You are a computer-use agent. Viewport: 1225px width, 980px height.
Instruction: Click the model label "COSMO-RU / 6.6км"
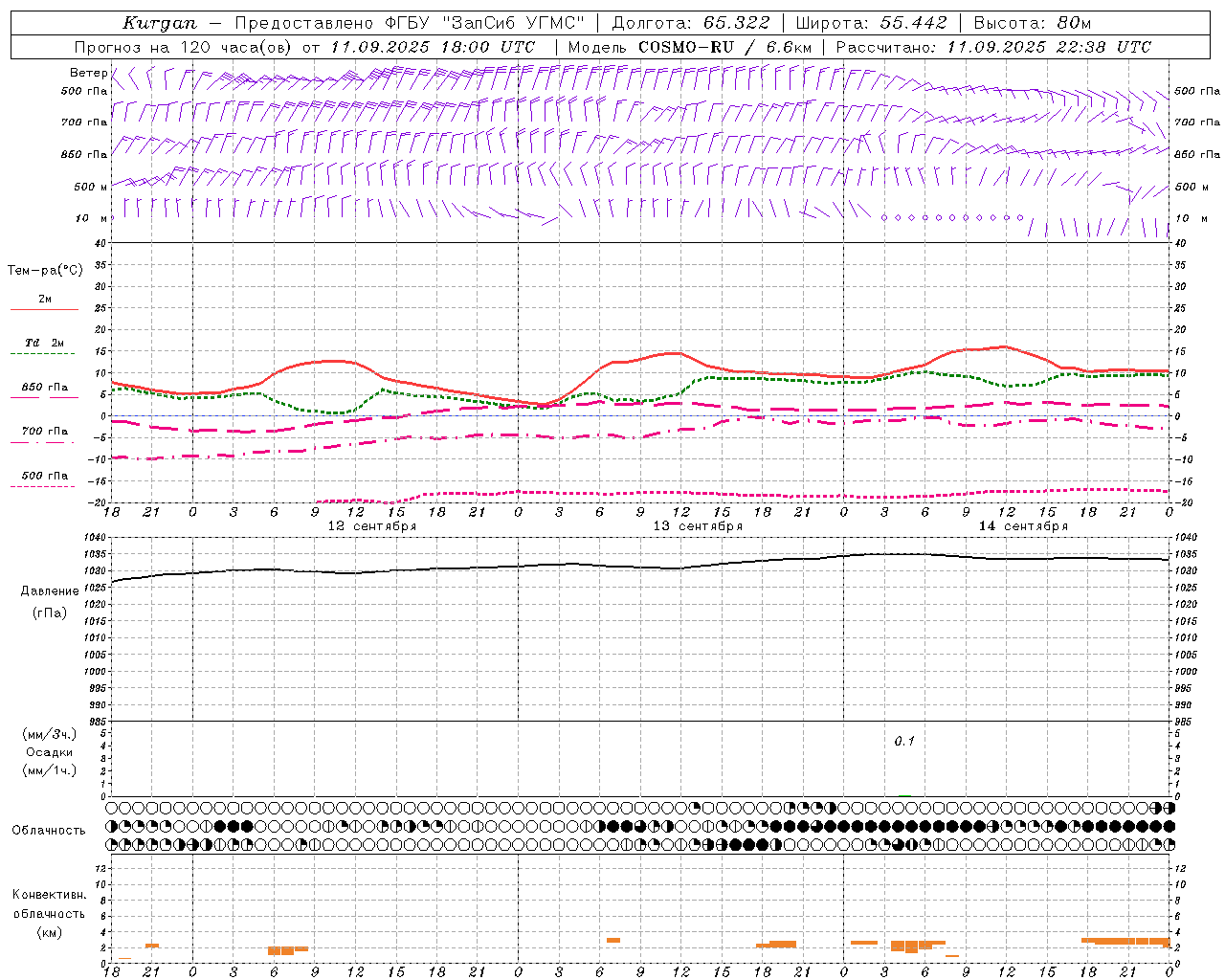coord(724,47)
